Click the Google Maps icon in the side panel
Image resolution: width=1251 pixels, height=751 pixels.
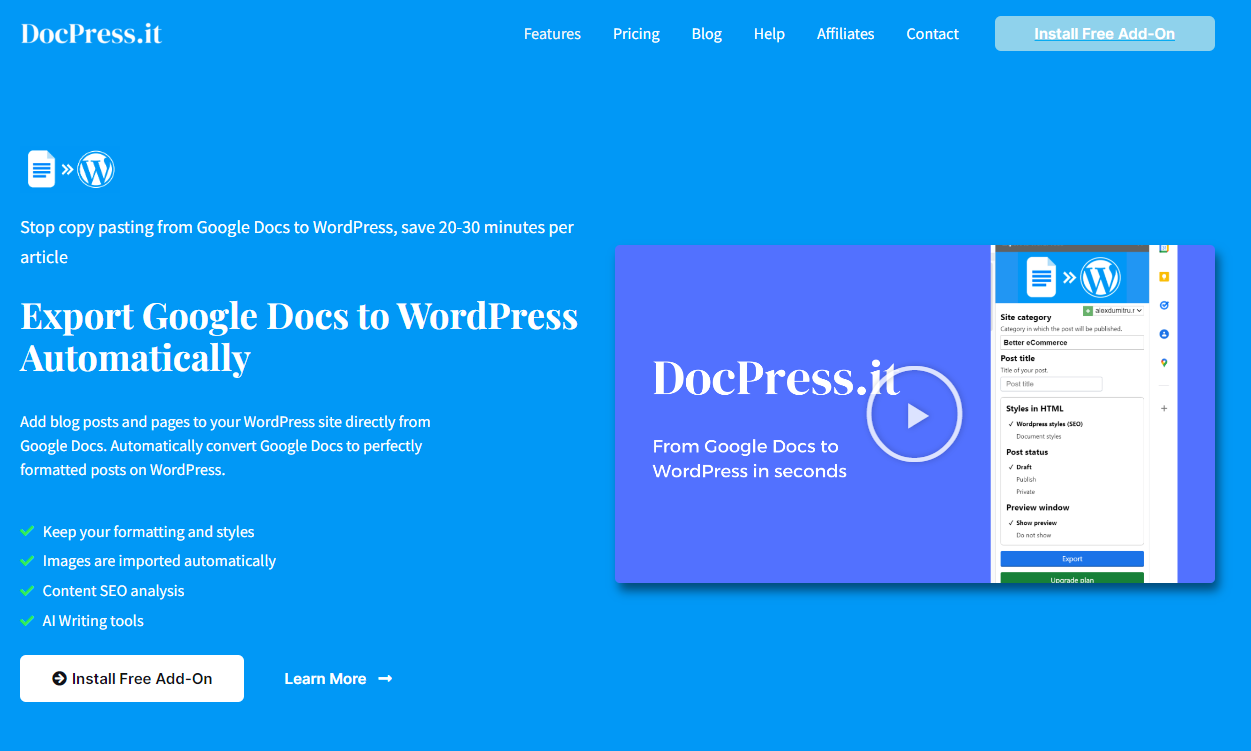pyautogui.click(x=1163, y=362)
